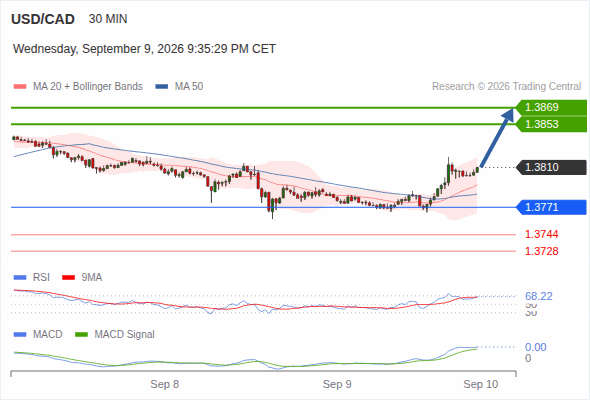The width and height of the screenshot is (590, 400).
Task: Click the 9MA legend color swatch
Action: tap(68, 278)
